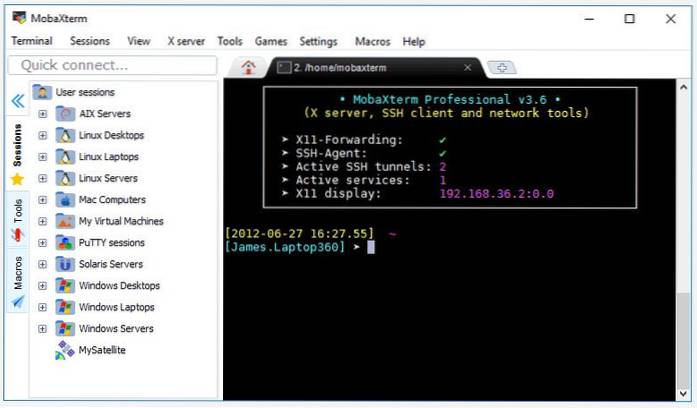
Task: Click the Linux Desktops penguin icon
Action: tap(65, 135)
